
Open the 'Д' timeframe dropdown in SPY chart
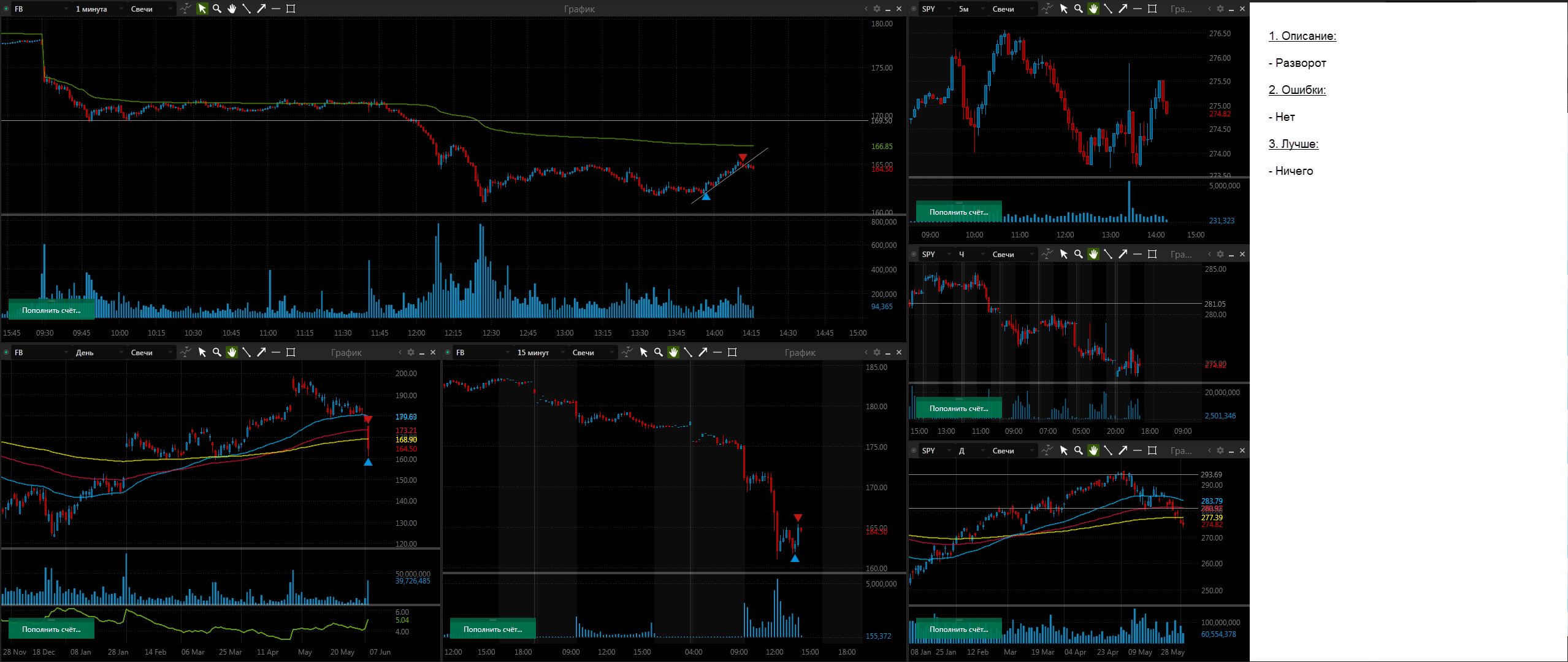[971, 450]
